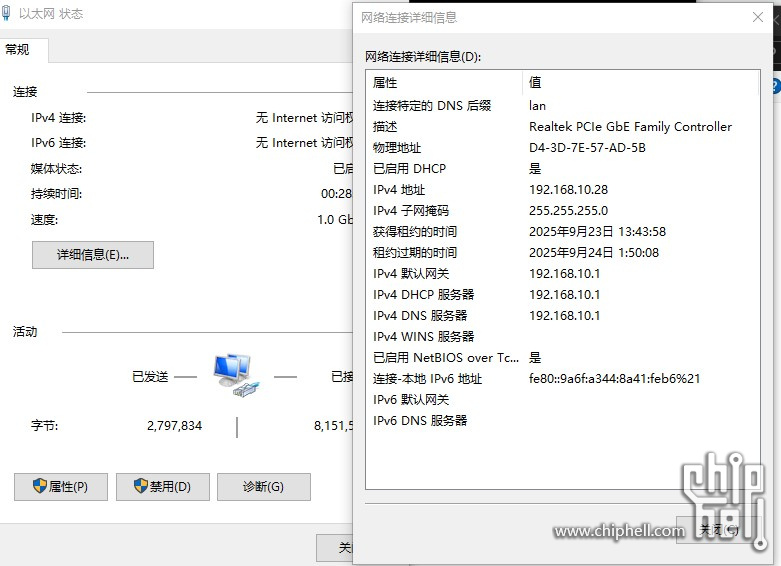781x566 pixels.
Task: Click the Ethernet Status window title icon
Action: [6, 13]
